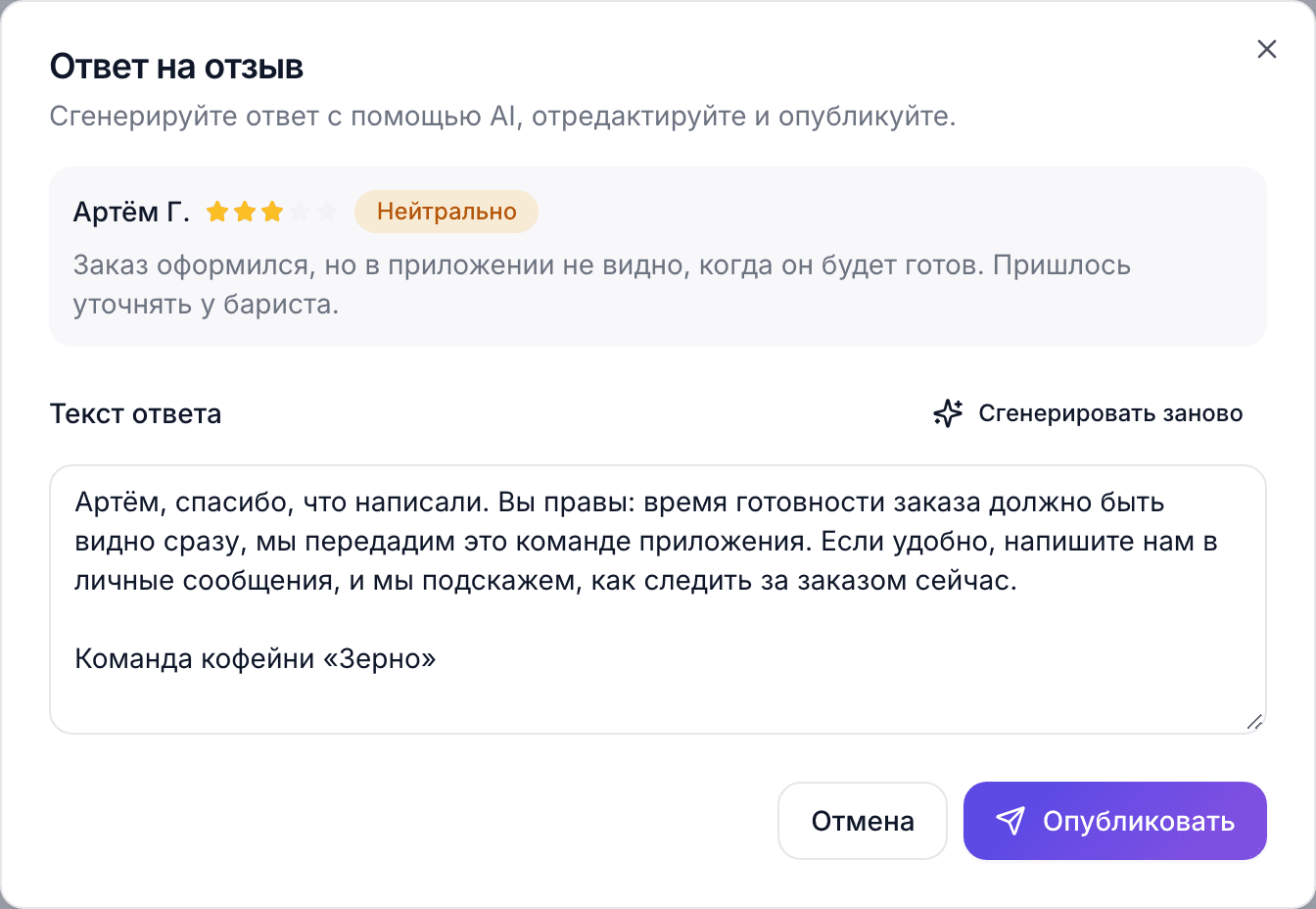Click the Отмена button

(863, 821)
